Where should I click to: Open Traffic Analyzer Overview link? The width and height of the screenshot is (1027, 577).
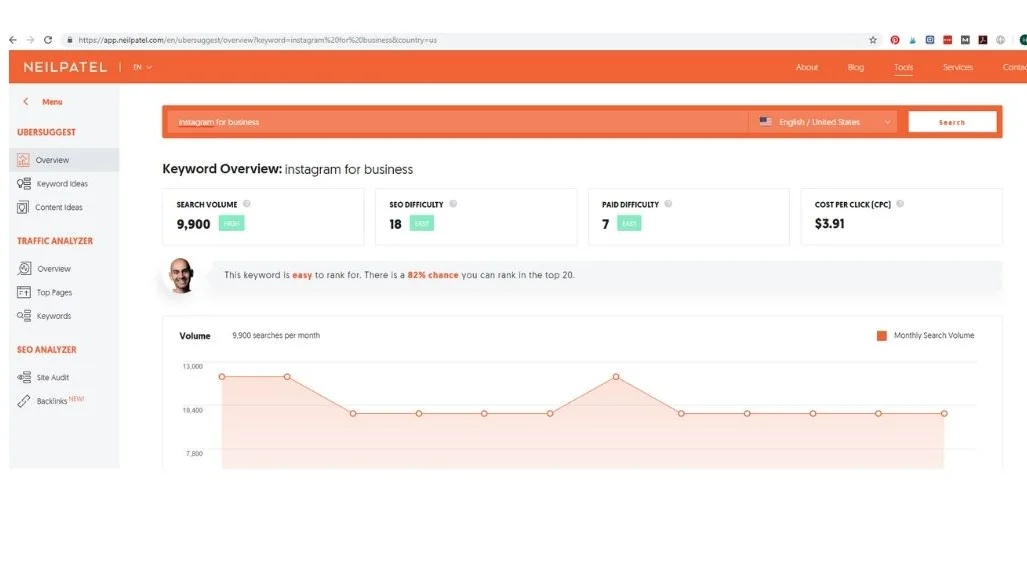[x=54, y=269]
